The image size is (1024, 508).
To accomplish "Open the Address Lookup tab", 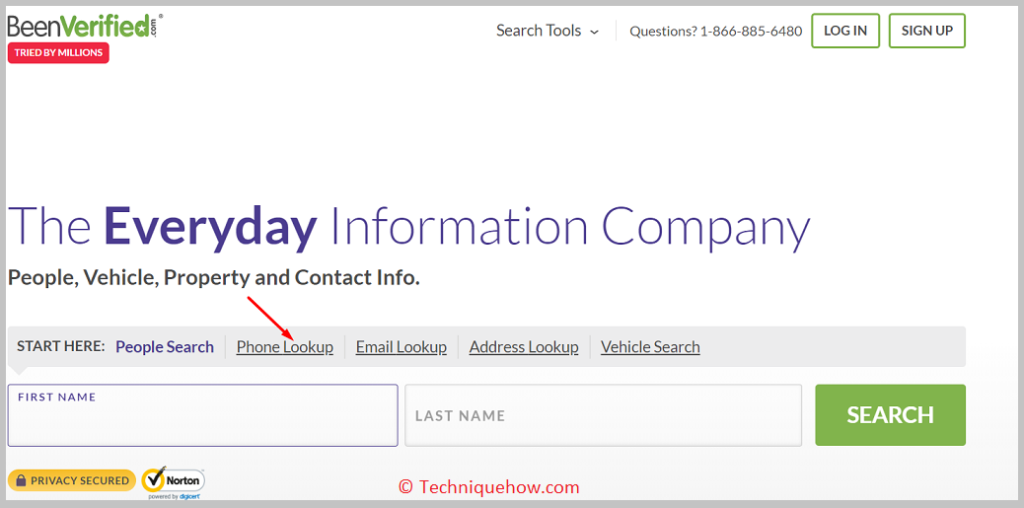I will tap(524, 347).
